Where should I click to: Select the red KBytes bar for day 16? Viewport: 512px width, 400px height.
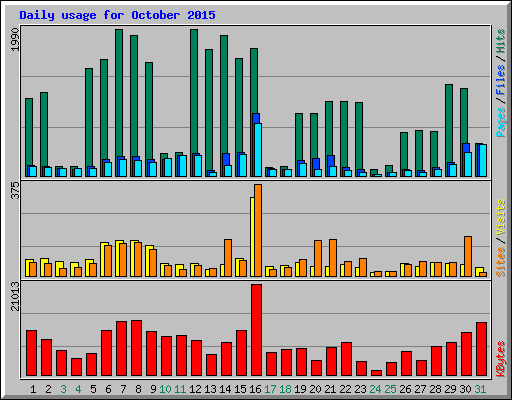256,330
